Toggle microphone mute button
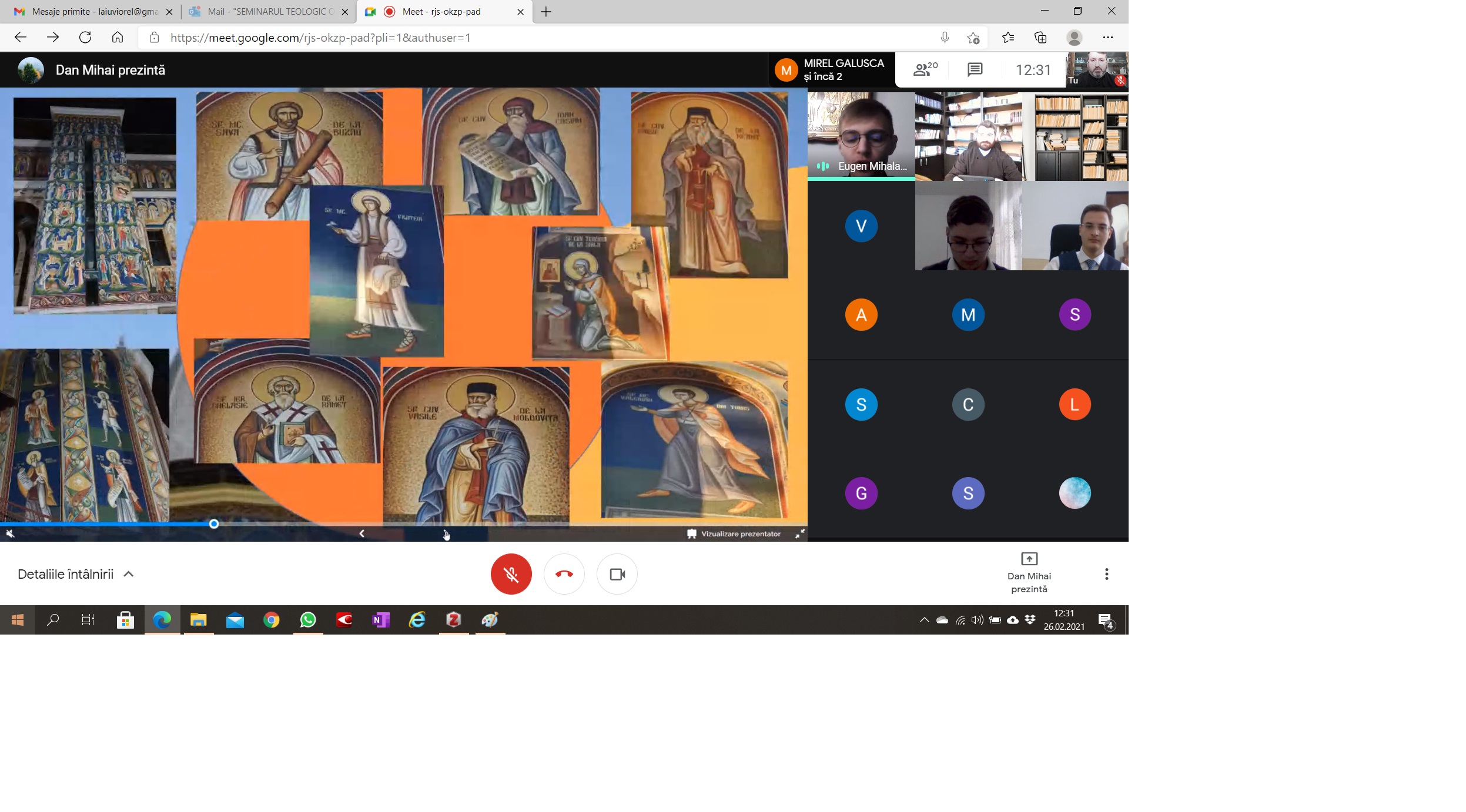This screenshot has width=1466, height=812. 511,574
